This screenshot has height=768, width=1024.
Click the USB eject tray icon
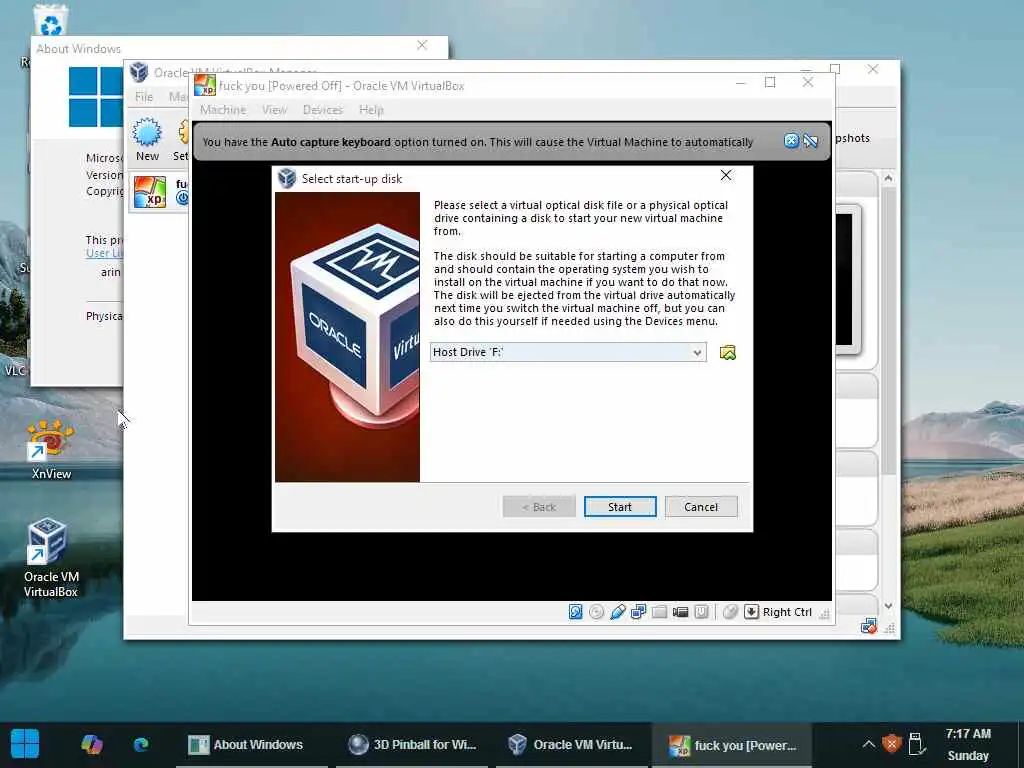click(x=916, y=744)
